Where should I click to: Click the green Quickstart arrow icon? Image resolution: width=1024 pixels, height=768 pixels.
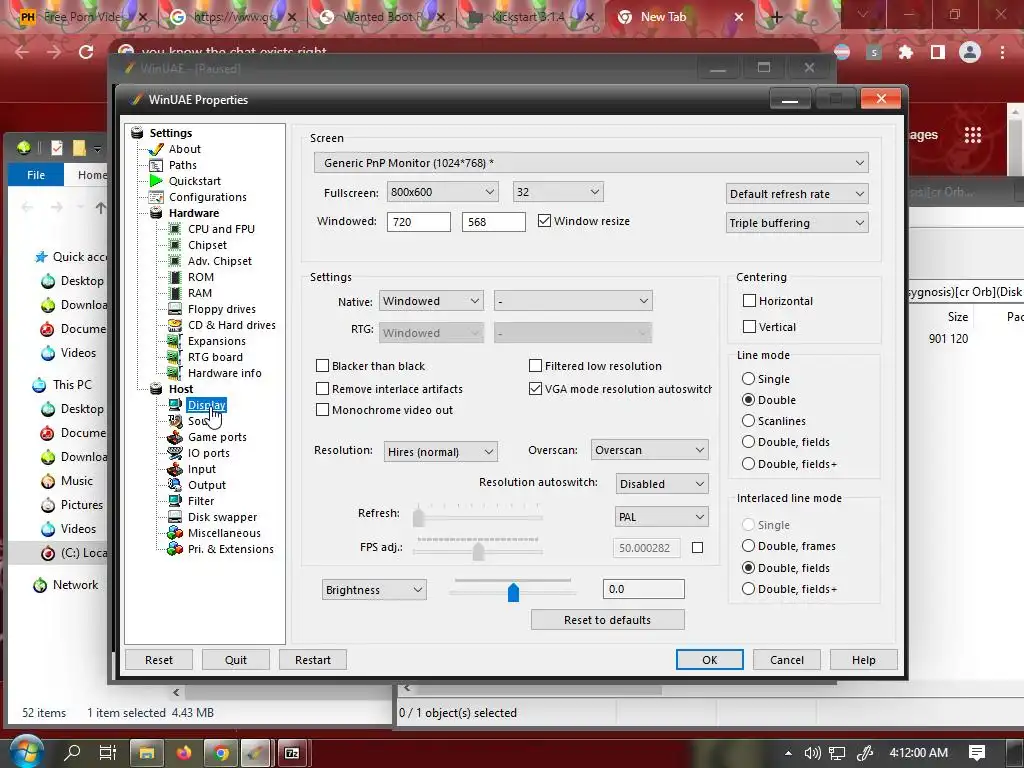coord(156,181)
